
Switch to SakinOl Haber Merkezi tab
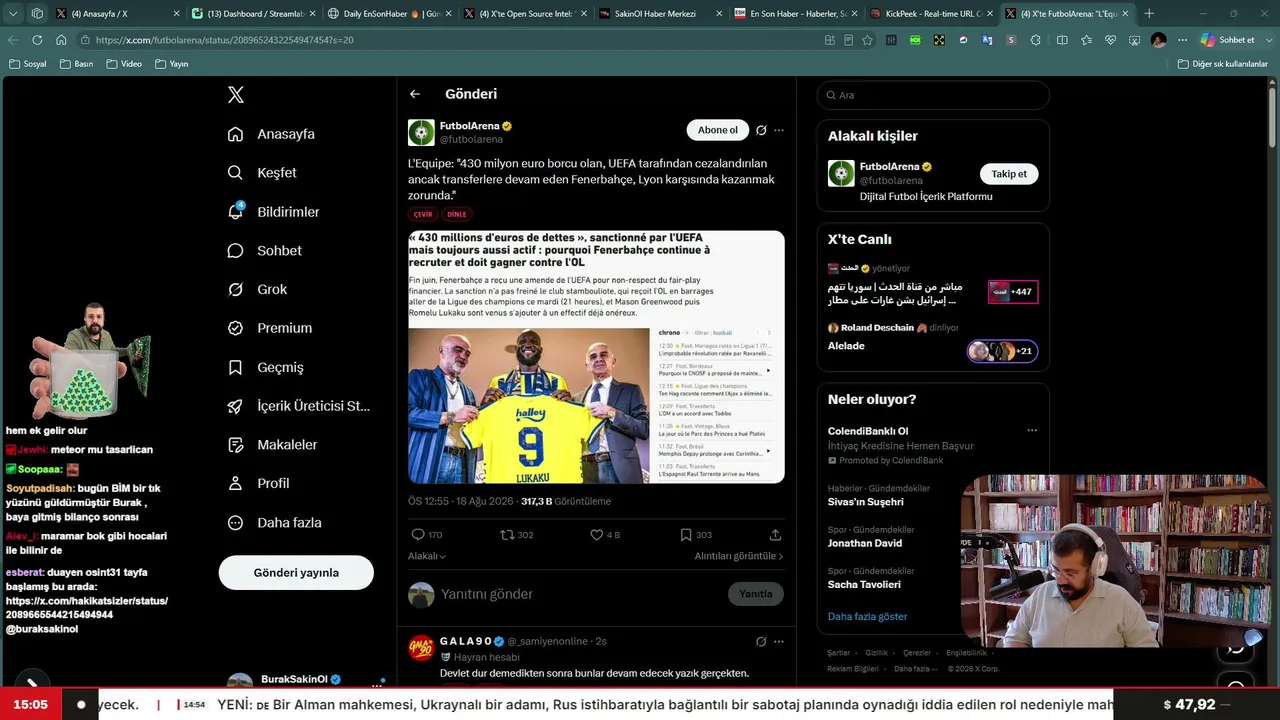[x=661, y=14]
